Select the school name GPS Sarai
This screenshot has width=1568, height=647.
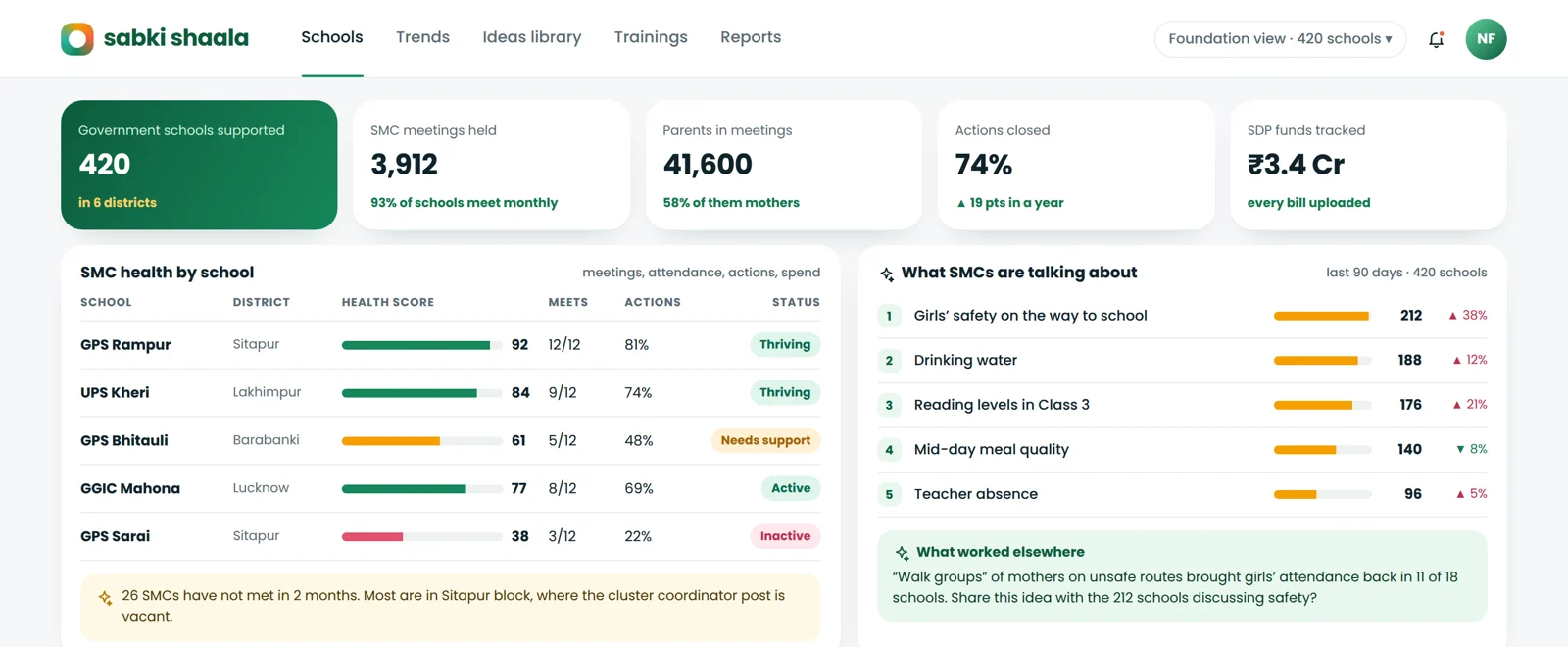116,536
